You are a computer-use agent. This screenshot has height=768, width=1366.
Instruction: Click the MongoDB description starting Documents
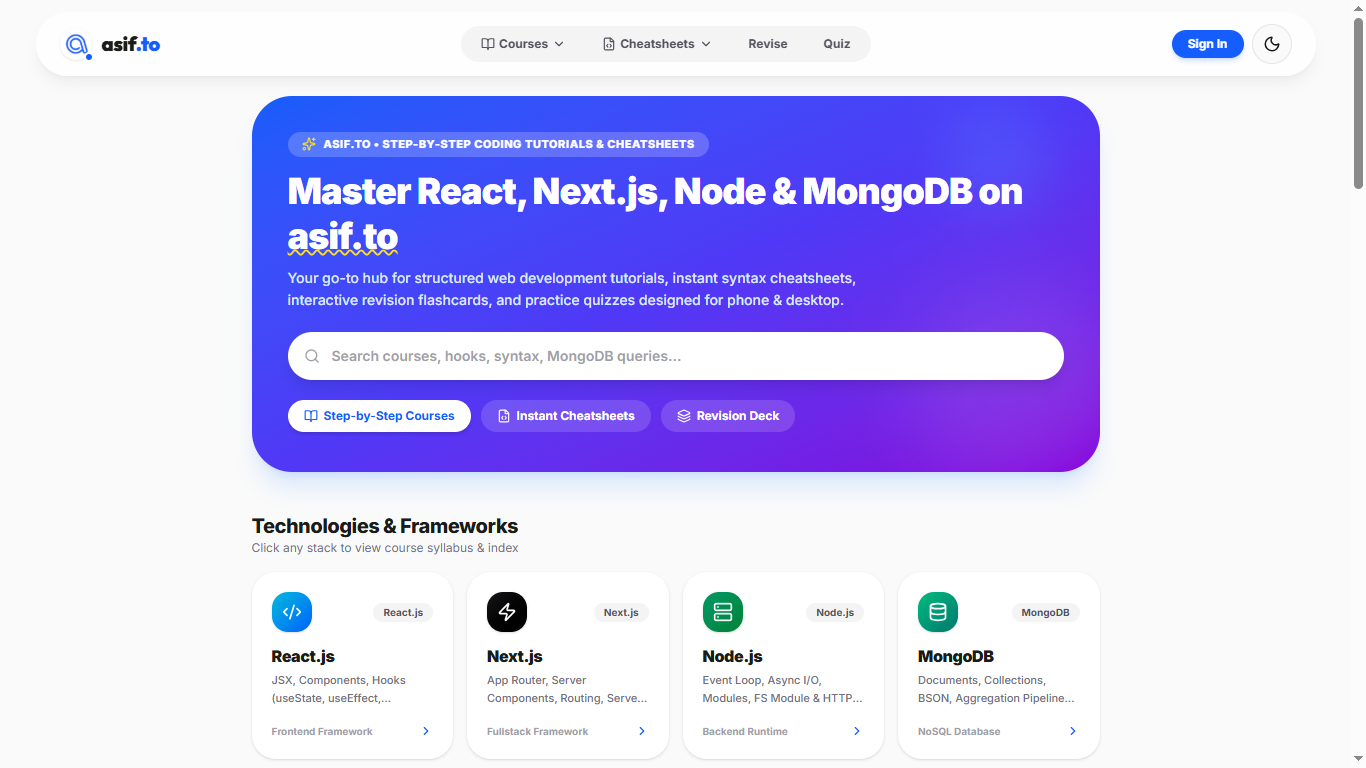(997, 689)
